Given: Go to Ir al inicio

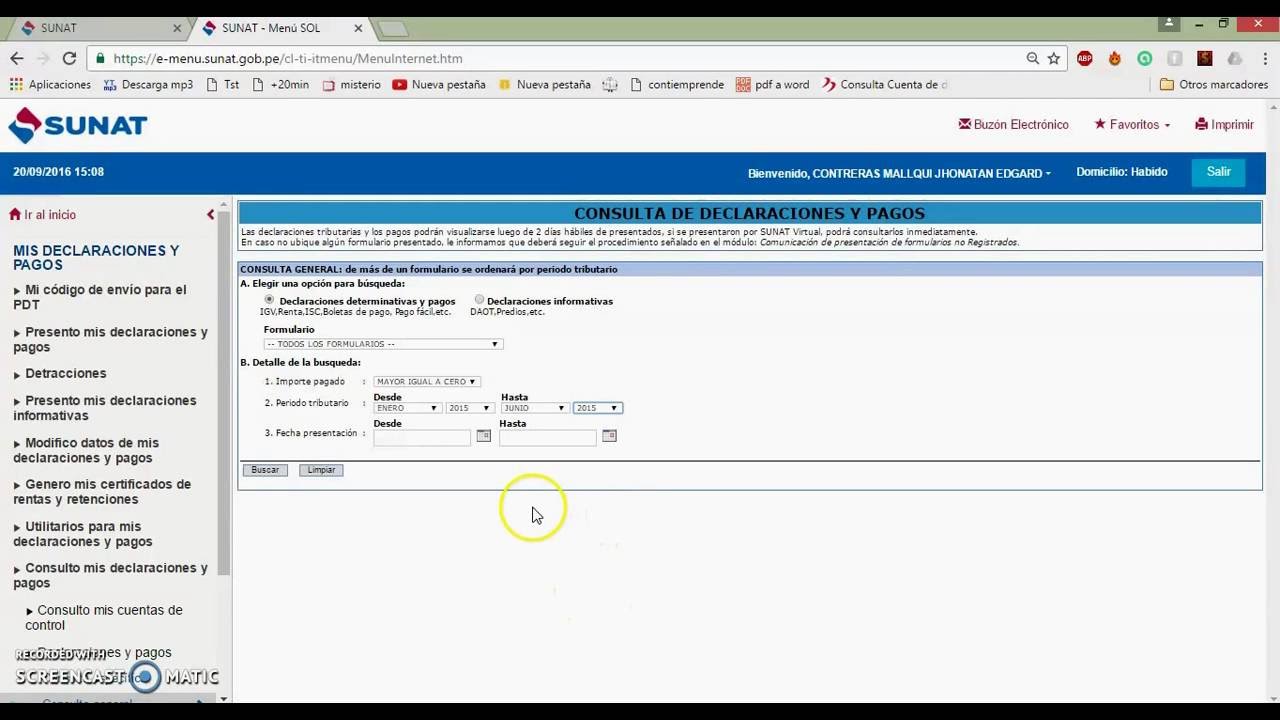Looking at the screenshot, I should click(x=43, y=215).
